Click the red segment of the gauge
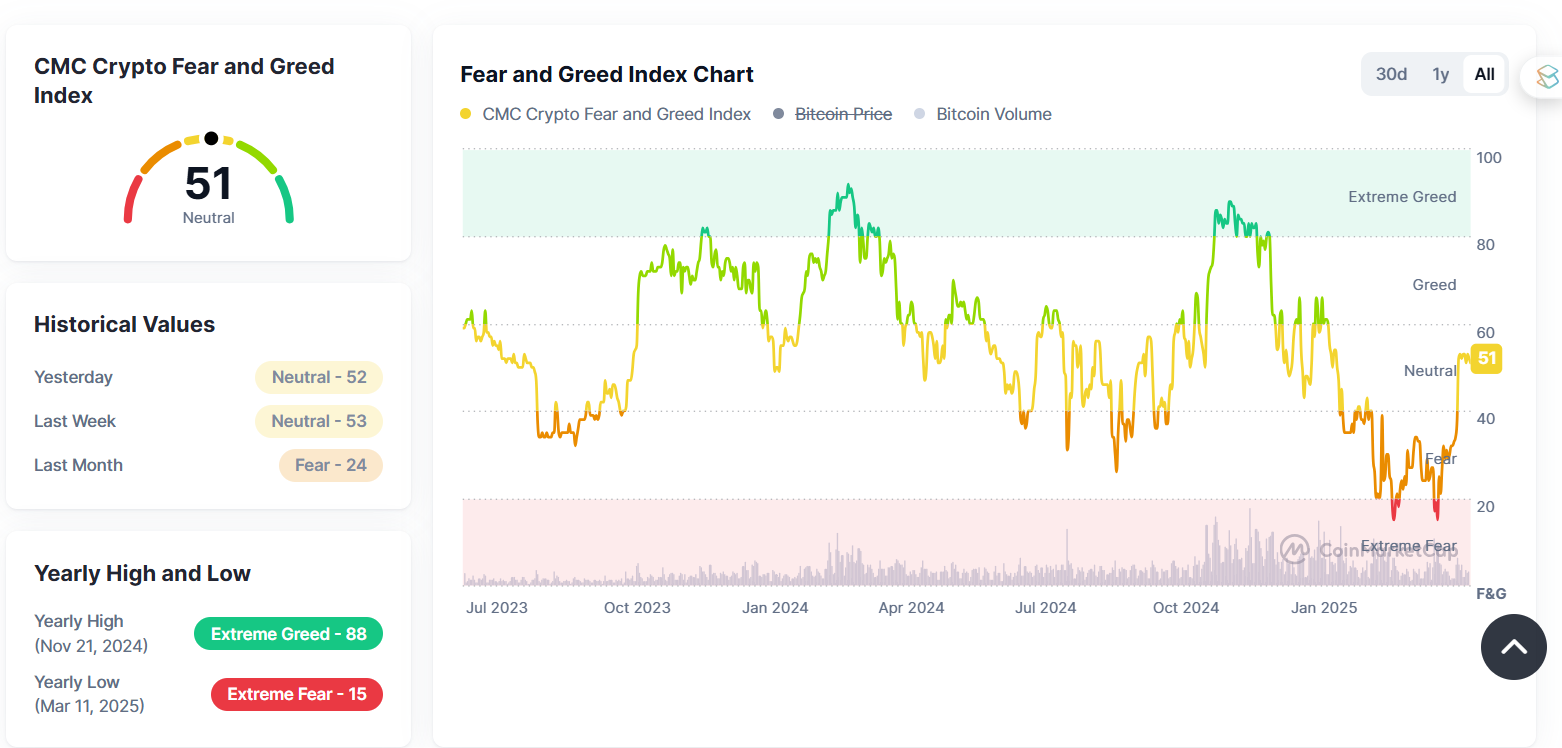Image resolution: width=1562 pixels, height=748 pixels. coord(130,199)
